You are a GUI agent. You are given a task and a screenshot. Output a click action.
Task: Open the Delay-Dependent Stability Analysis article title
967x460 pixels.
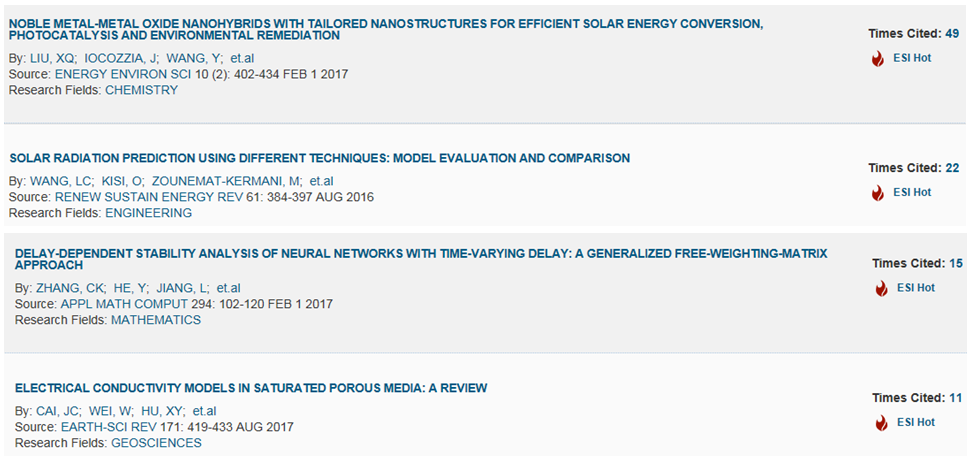(421, 260)
